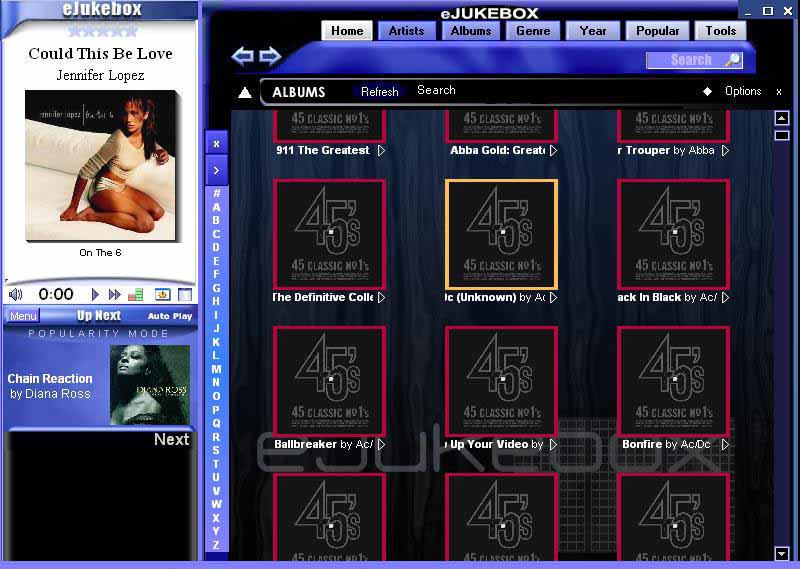Screen dimensions: 800x569
Task: Click the x button above the alphabet index
Action: coord(216,144)
